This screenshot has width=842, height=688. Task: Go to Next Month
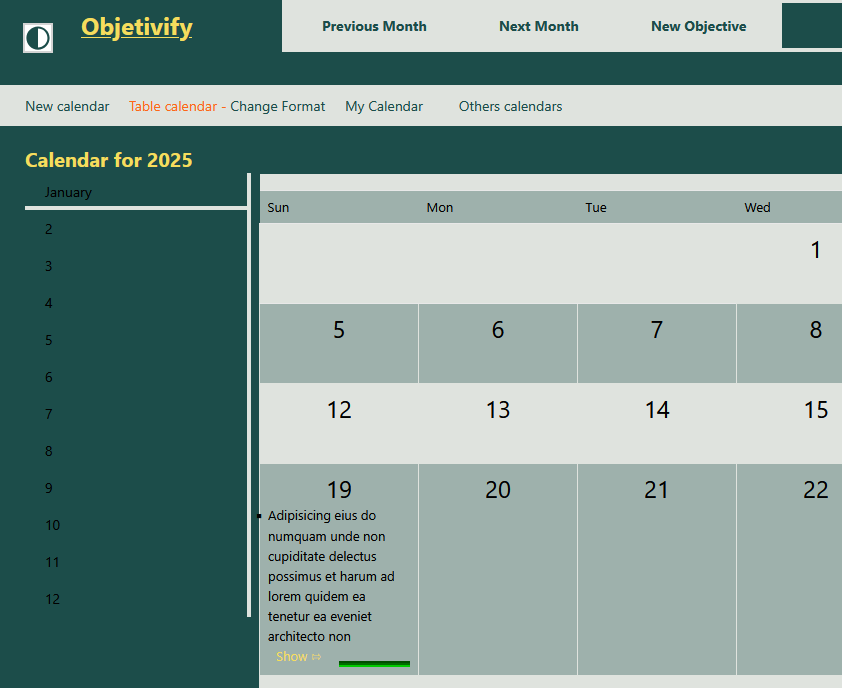[x=539, y=26]
